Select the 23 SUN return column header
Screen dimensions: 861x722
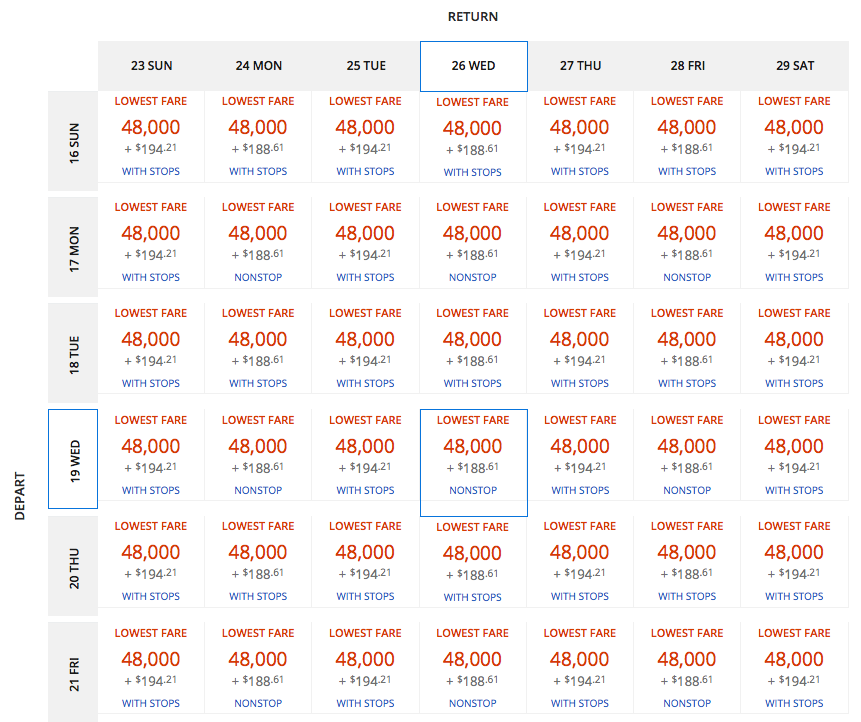coord(151,66)
